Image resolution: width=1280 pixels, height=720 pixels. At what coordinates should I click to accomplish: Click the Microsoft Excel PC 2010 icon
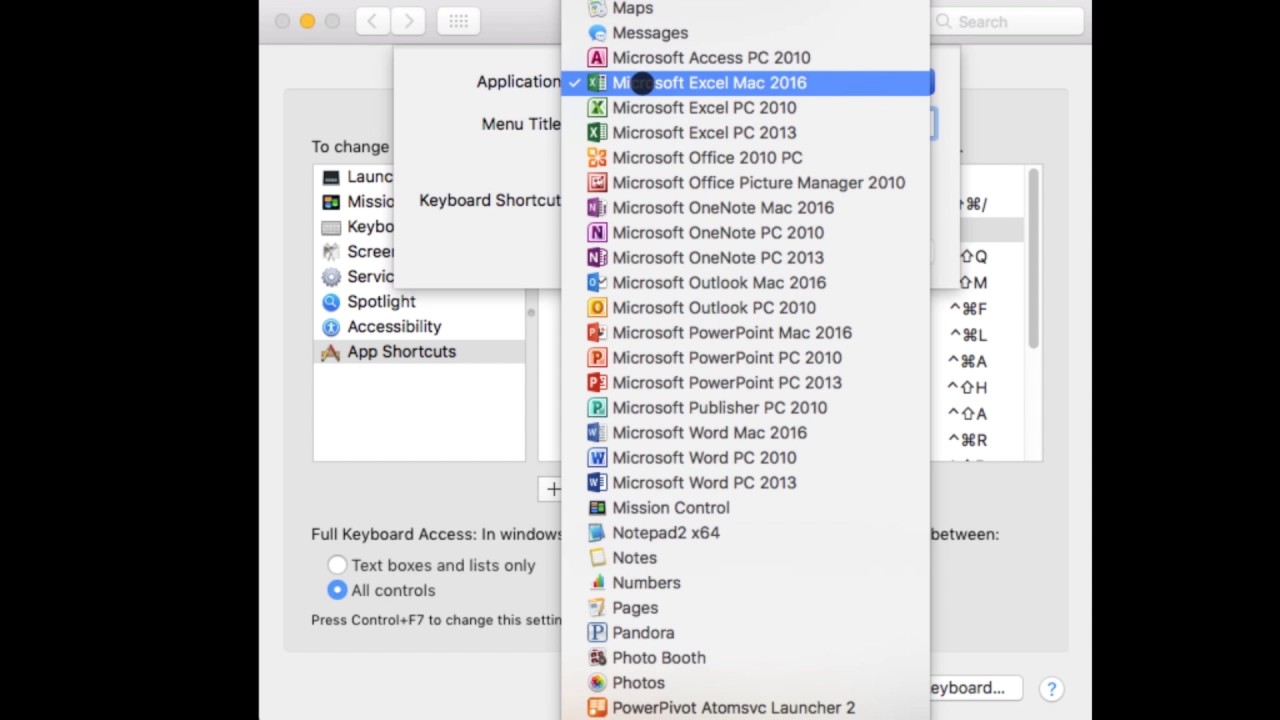tap(597, 108)
